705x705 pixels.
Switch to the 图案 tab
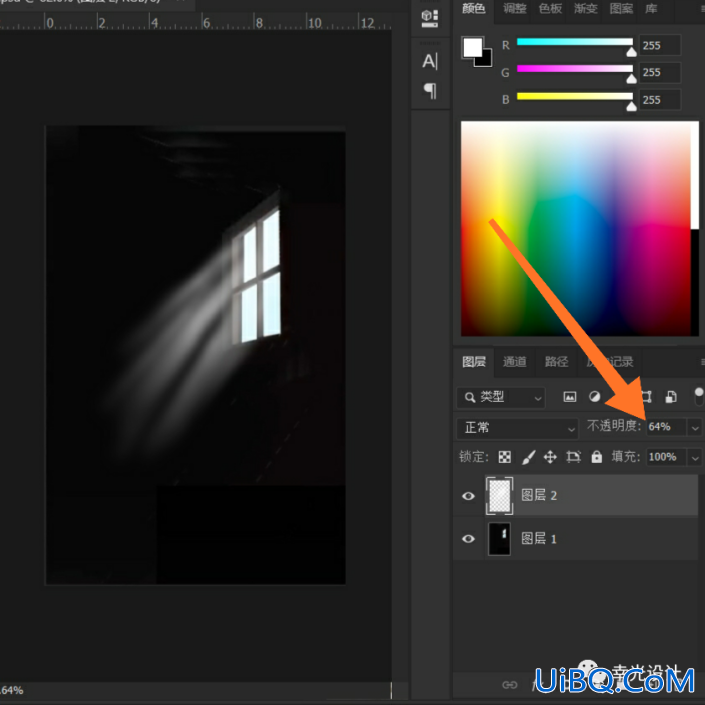[x=621, y=9]
